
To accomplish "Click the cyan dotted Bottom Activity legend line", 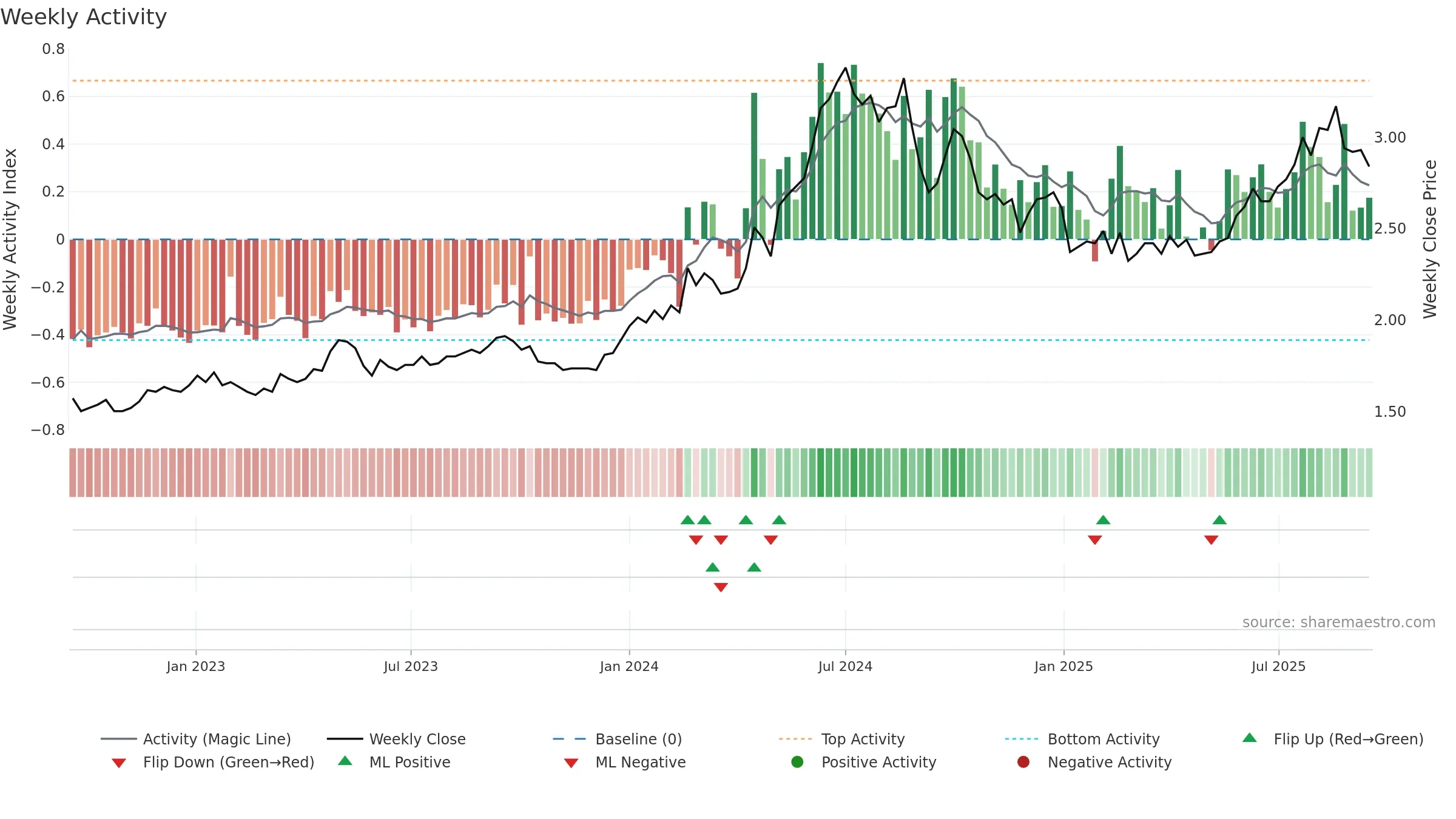I will [x=1022, y=739].
